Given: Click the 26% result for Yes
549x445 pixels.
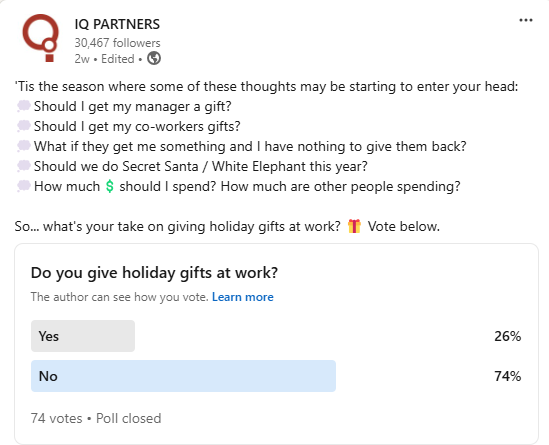Looking at the screenshot, I should 508,336.
